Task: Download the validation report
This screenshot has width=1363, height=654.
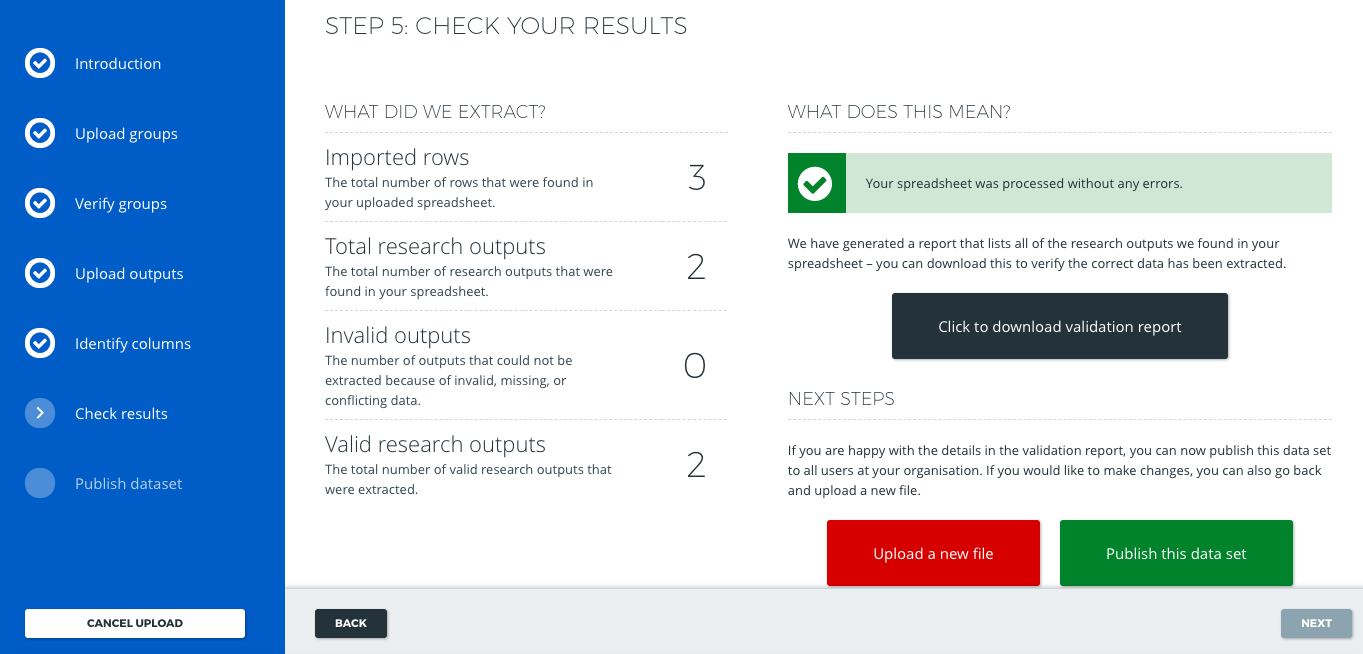Action: [x=1059, y=326]
